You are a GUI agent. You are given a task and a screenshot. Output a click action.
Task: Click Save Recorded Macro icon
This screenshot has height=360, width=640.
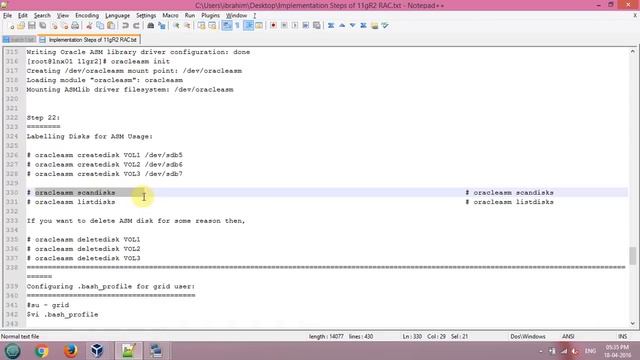pos(316,26)
